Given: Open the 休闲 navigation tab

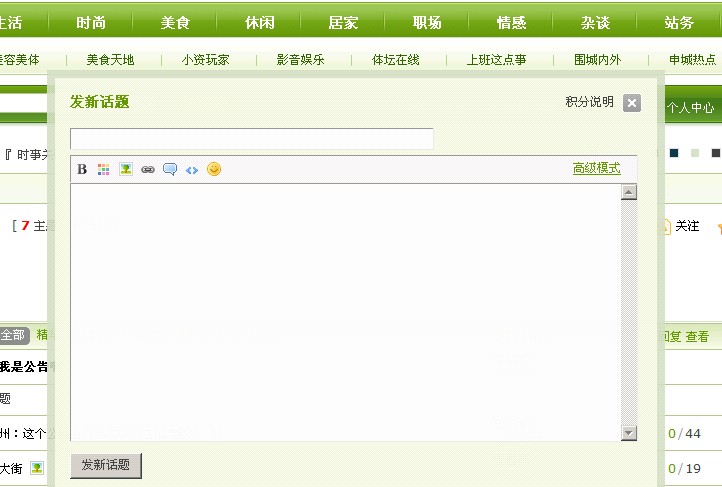Looking at the screenshot, I should 259,23.
